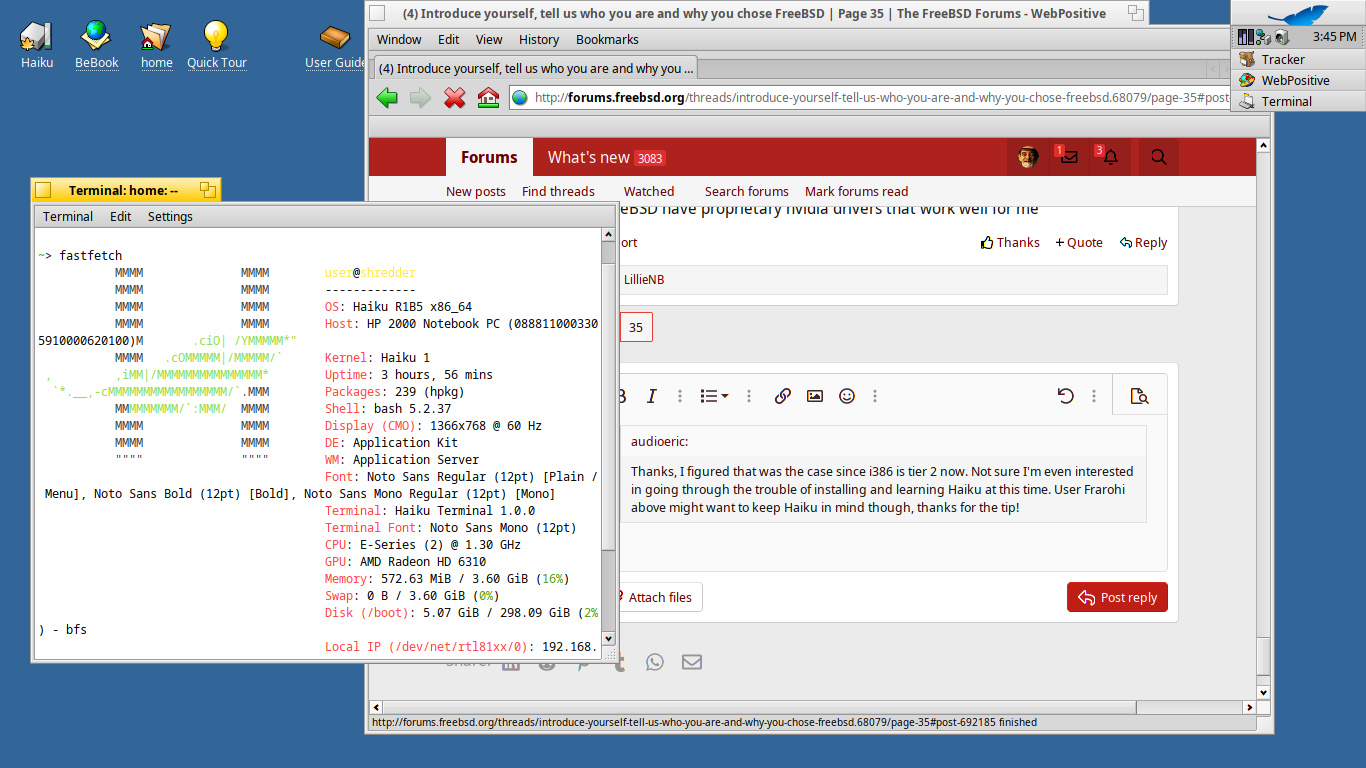1366x768 pixels.
Task: Open forum alerts bell icon
Action: 1110,157
